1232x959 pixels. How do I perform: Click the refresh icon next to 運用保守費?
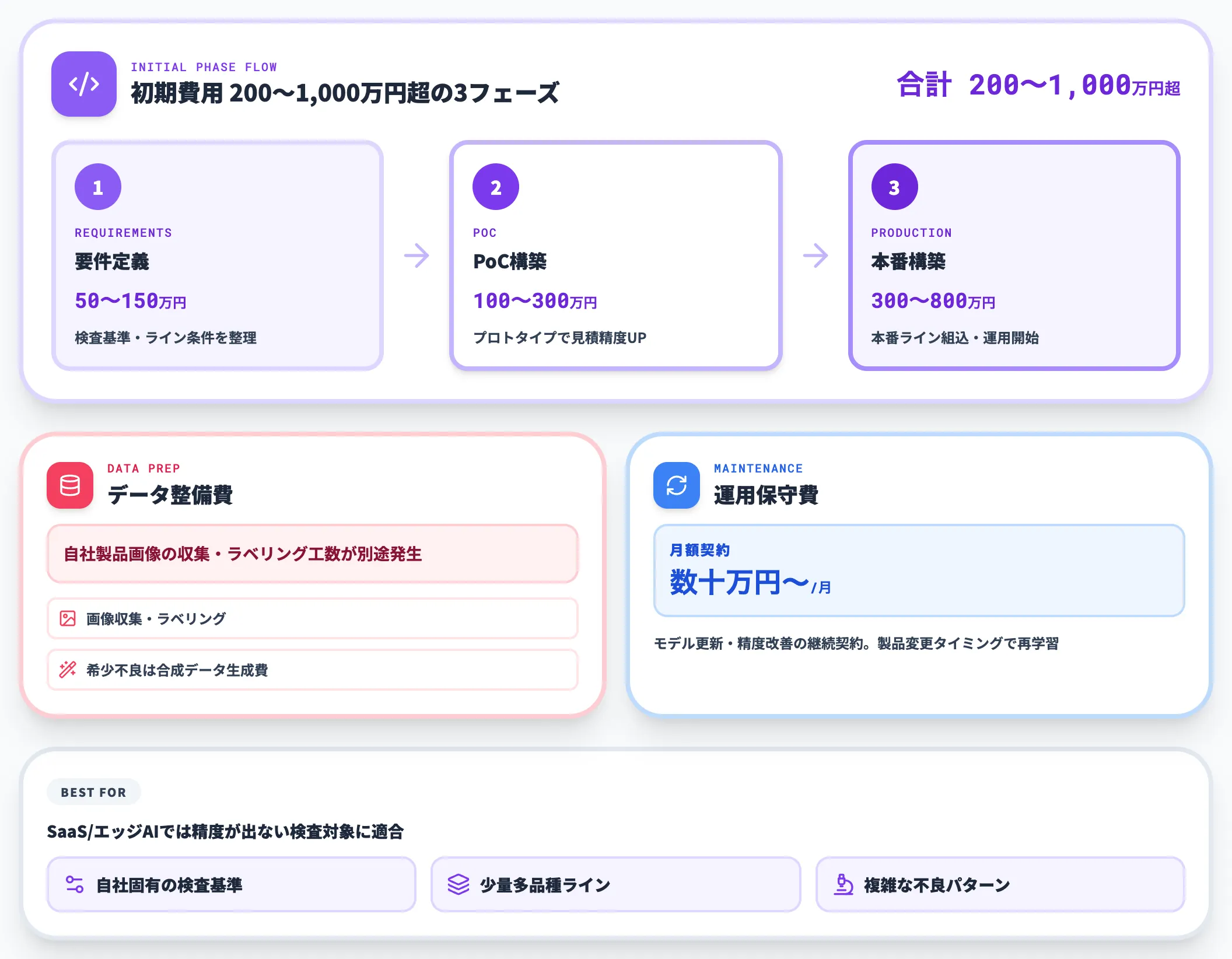click(x=677, y=486)
